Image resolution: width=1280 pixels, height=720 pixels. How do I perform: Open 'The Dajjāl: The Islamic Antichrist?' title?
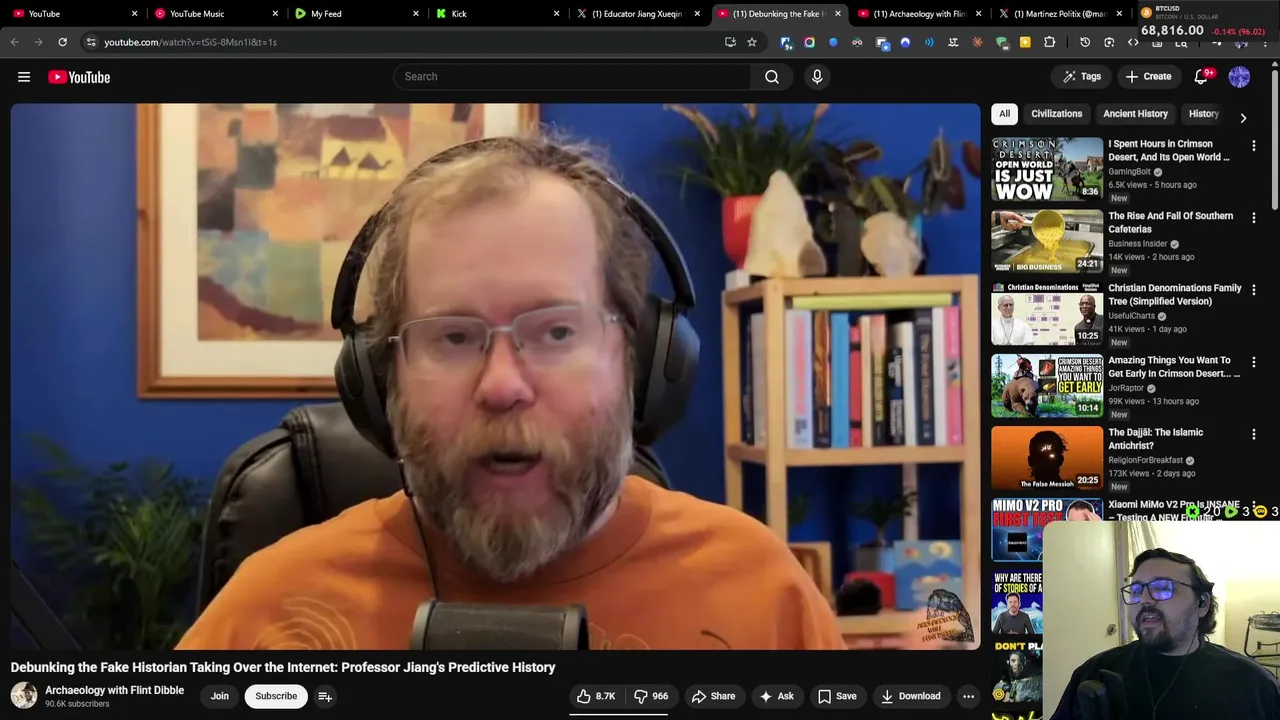1156,439
